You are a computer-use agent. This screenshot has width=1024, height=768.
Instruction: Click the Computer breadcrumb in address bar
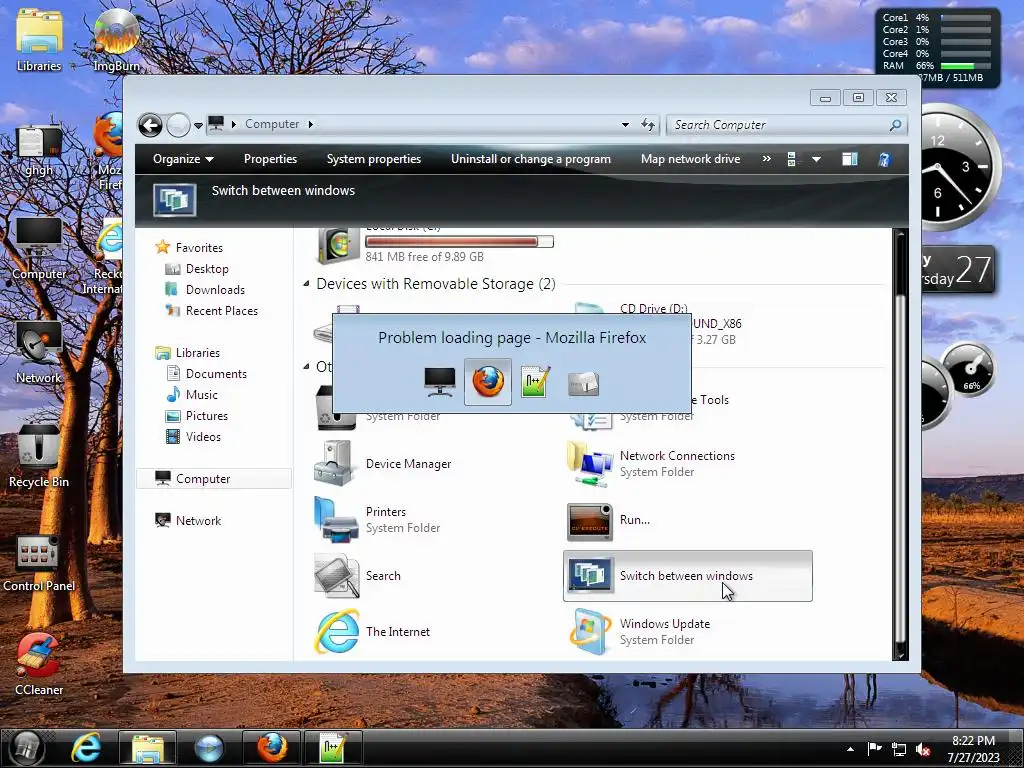(272, 124)
